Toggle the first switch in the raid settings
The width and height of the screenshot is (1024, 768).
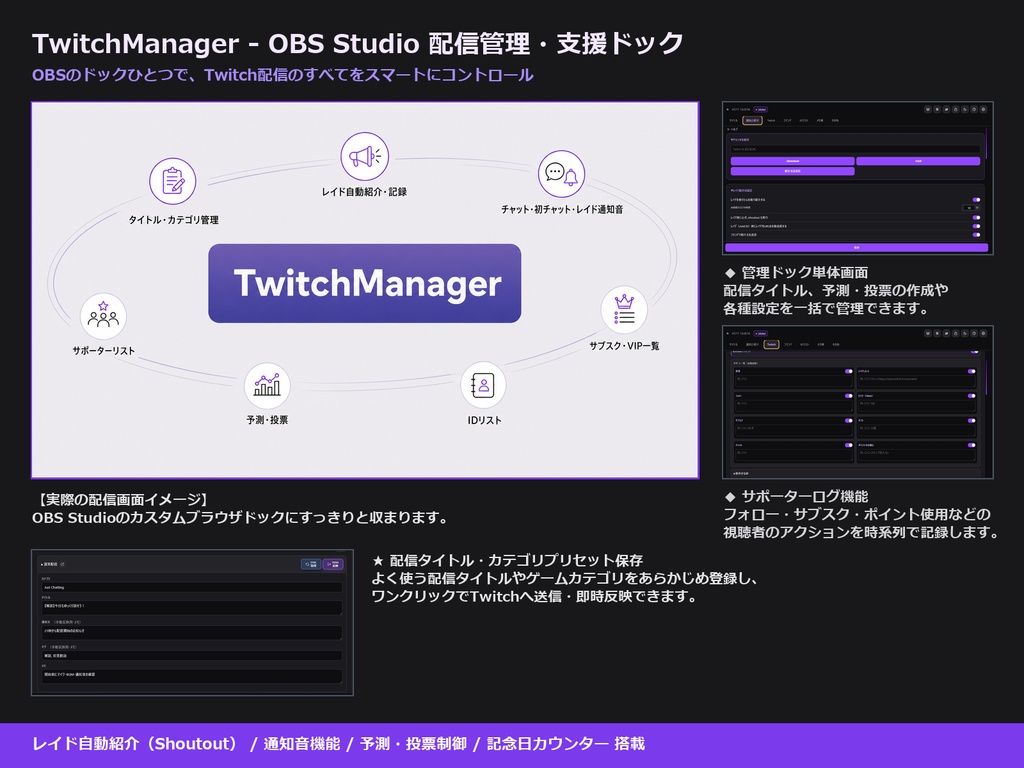tap(976, 200)
